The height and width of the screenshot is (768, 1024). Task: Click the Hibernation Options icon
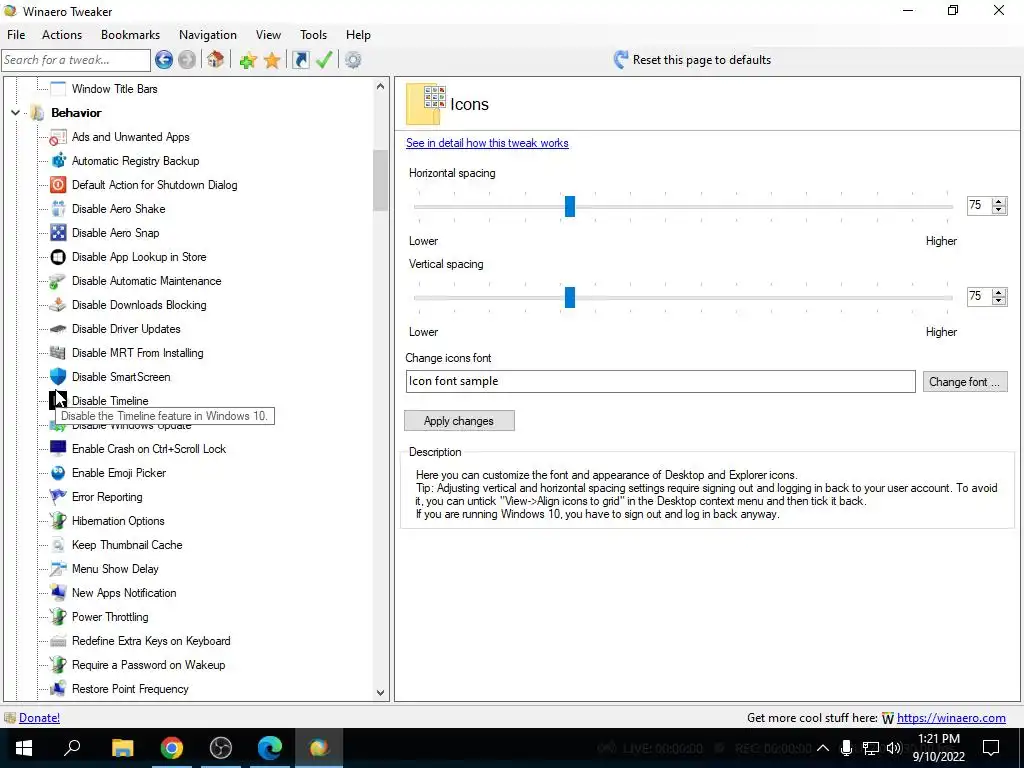(x=58, y=520)
